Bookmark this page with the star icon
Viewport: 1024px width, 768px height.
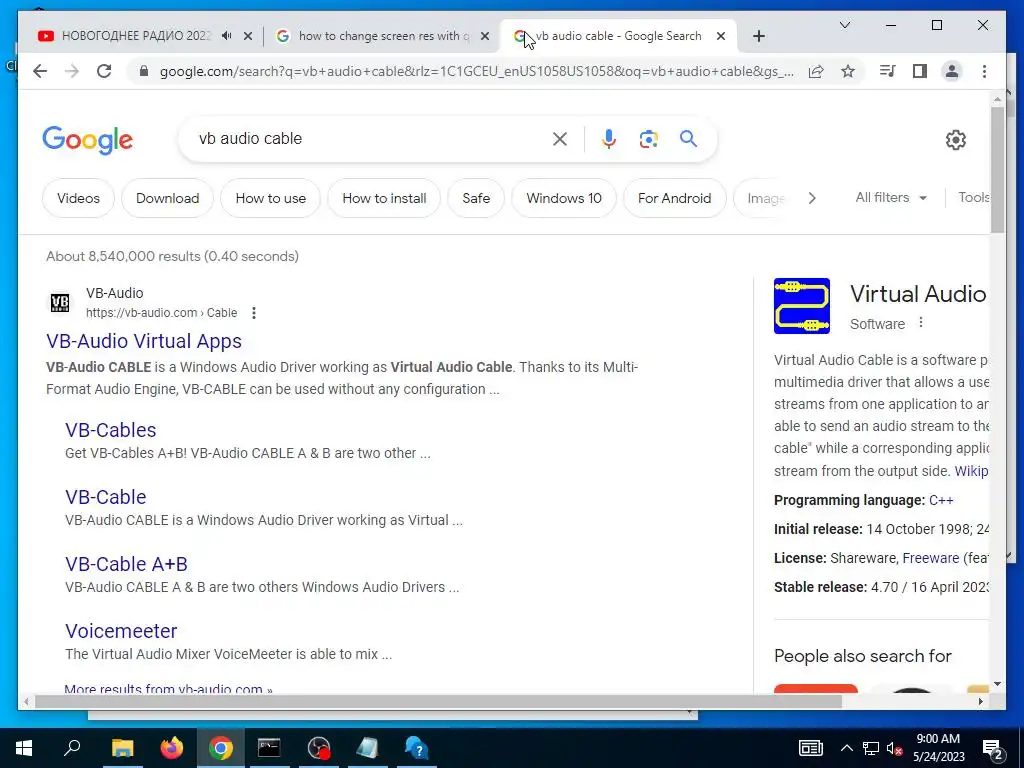[x=848, y=71]
